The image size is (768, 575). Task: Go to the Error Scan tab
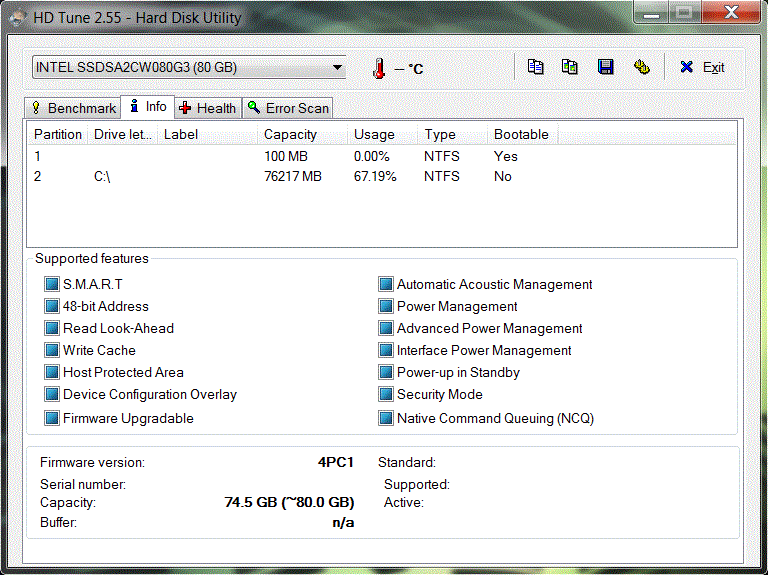pyautogui.click(x=288, y=108)
